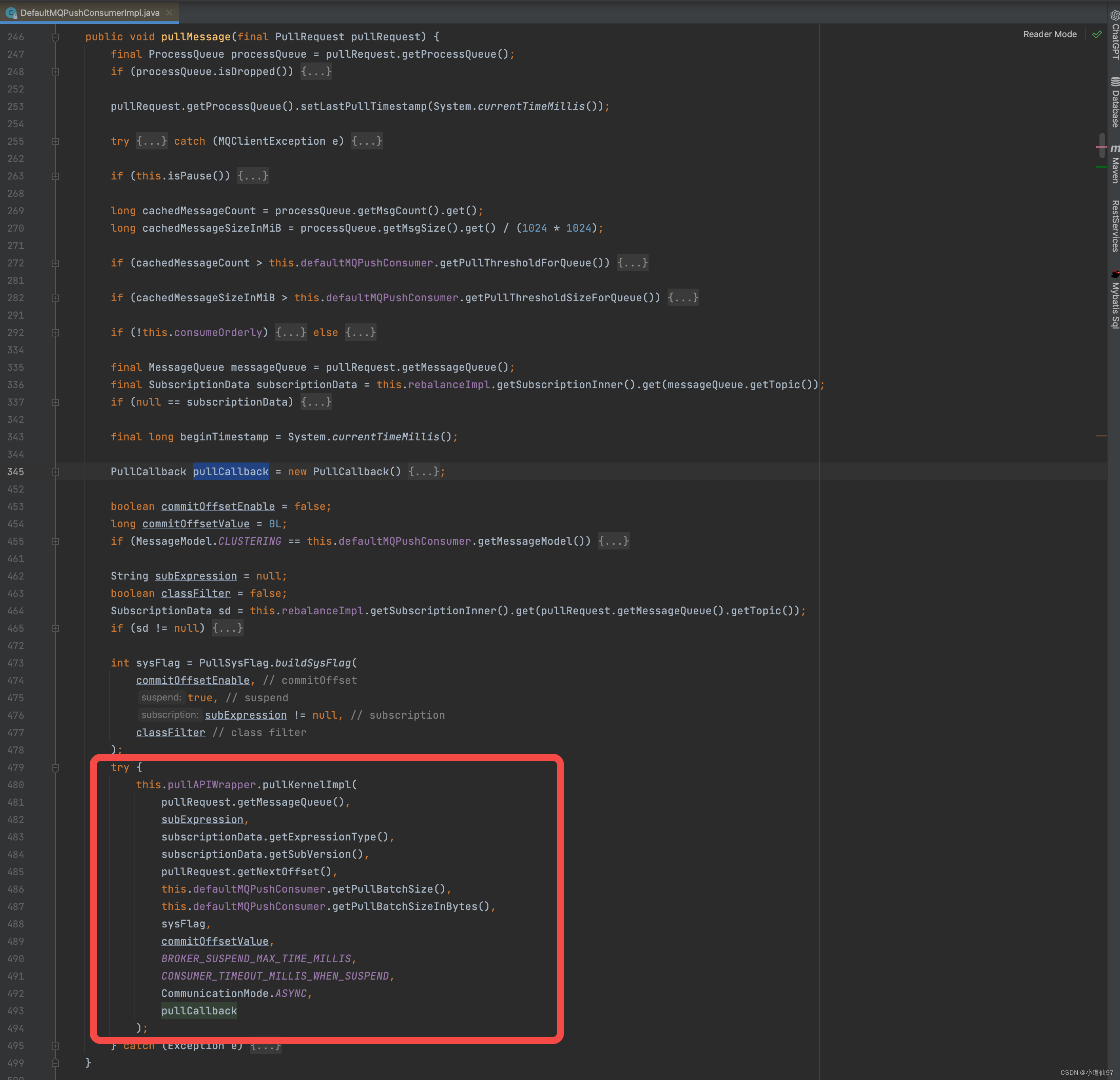The height and width of the screenshot is (1080, 1120).
Task: Click the highlighted pullCallback variable at line 345
Action: pyautogui.click(x=229, y=471)
